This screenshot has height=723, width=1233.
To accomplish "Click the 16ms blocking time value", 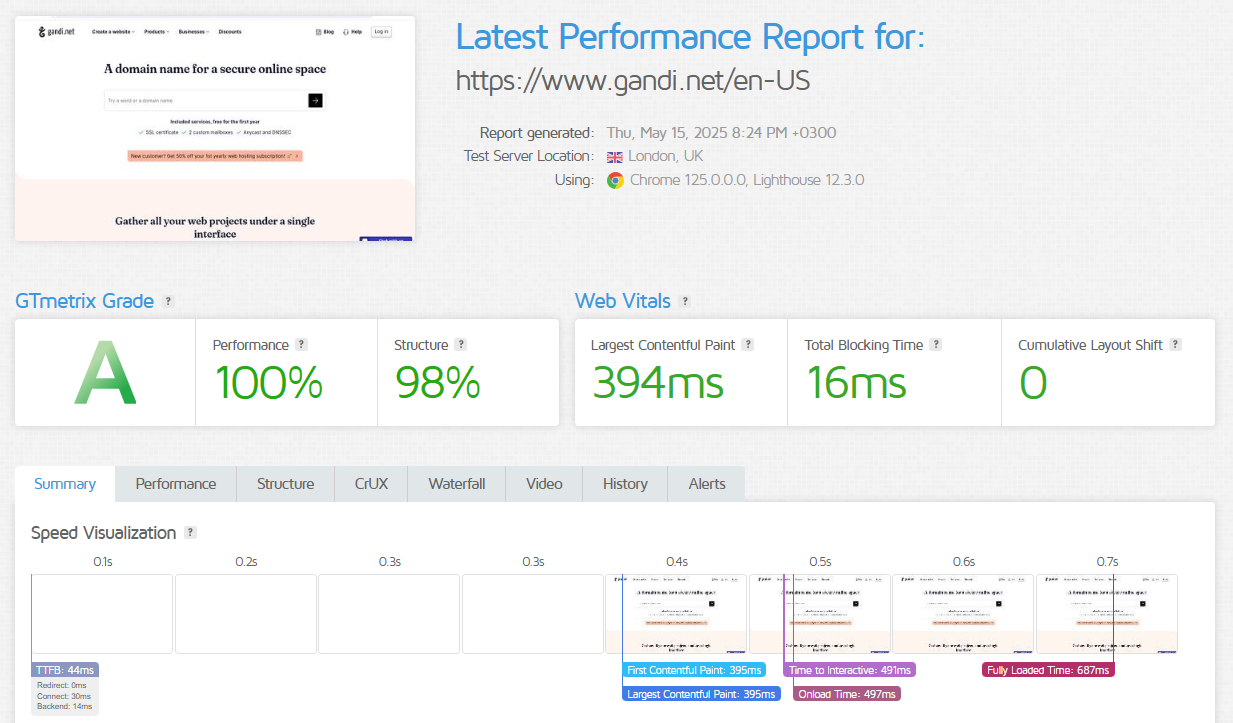I will [x=856, y=383].
